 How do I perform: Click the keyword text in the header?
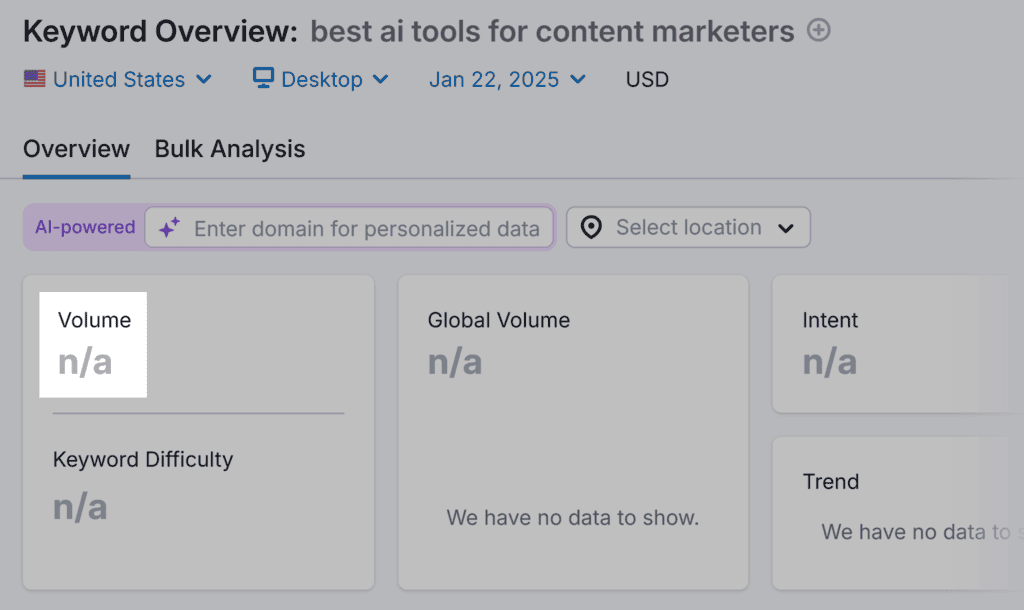tap(548, 31)
